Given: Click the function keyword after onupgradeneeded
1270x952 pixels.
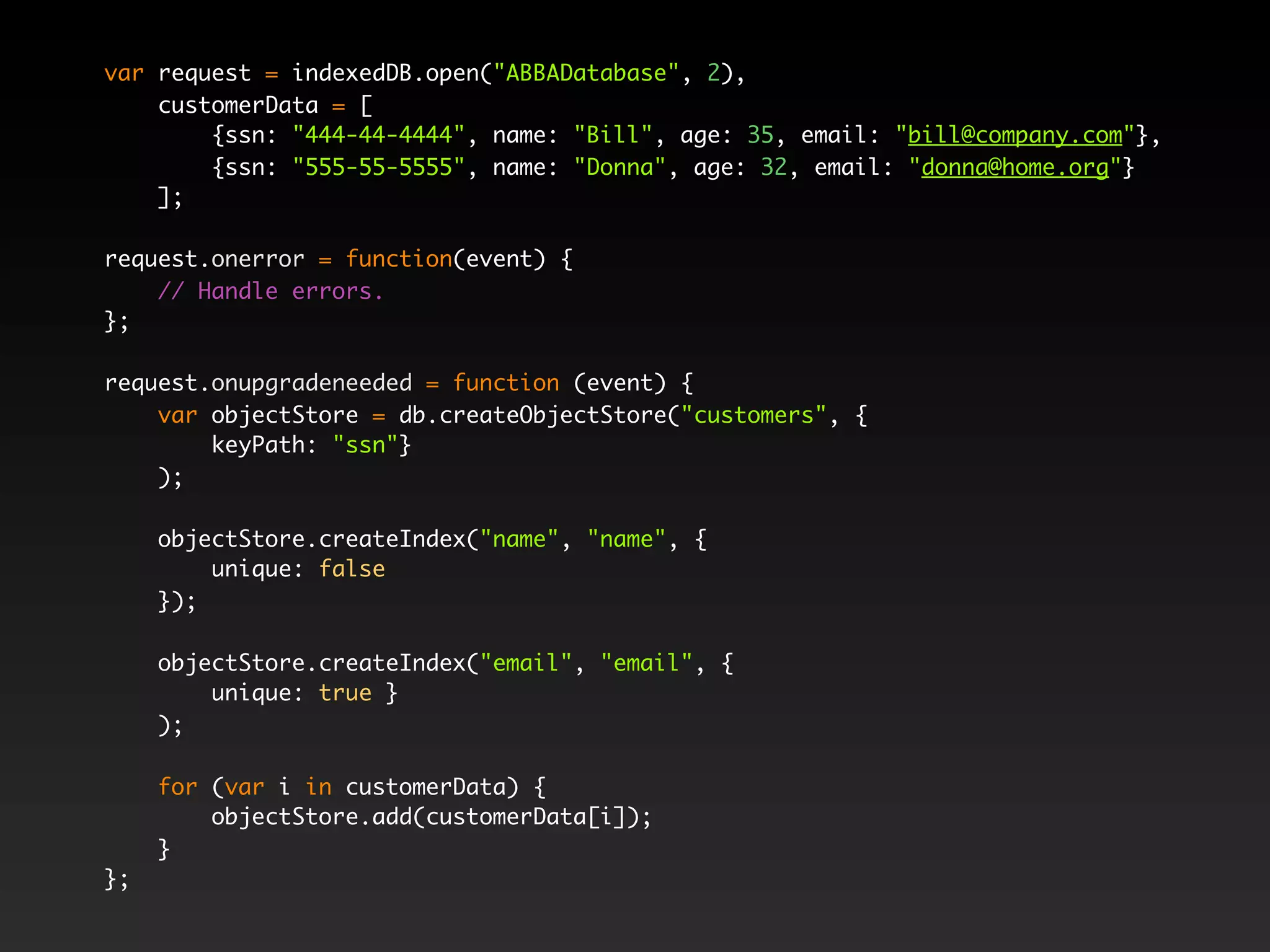Looking at the screenshot, I should (x=506, y=383).
